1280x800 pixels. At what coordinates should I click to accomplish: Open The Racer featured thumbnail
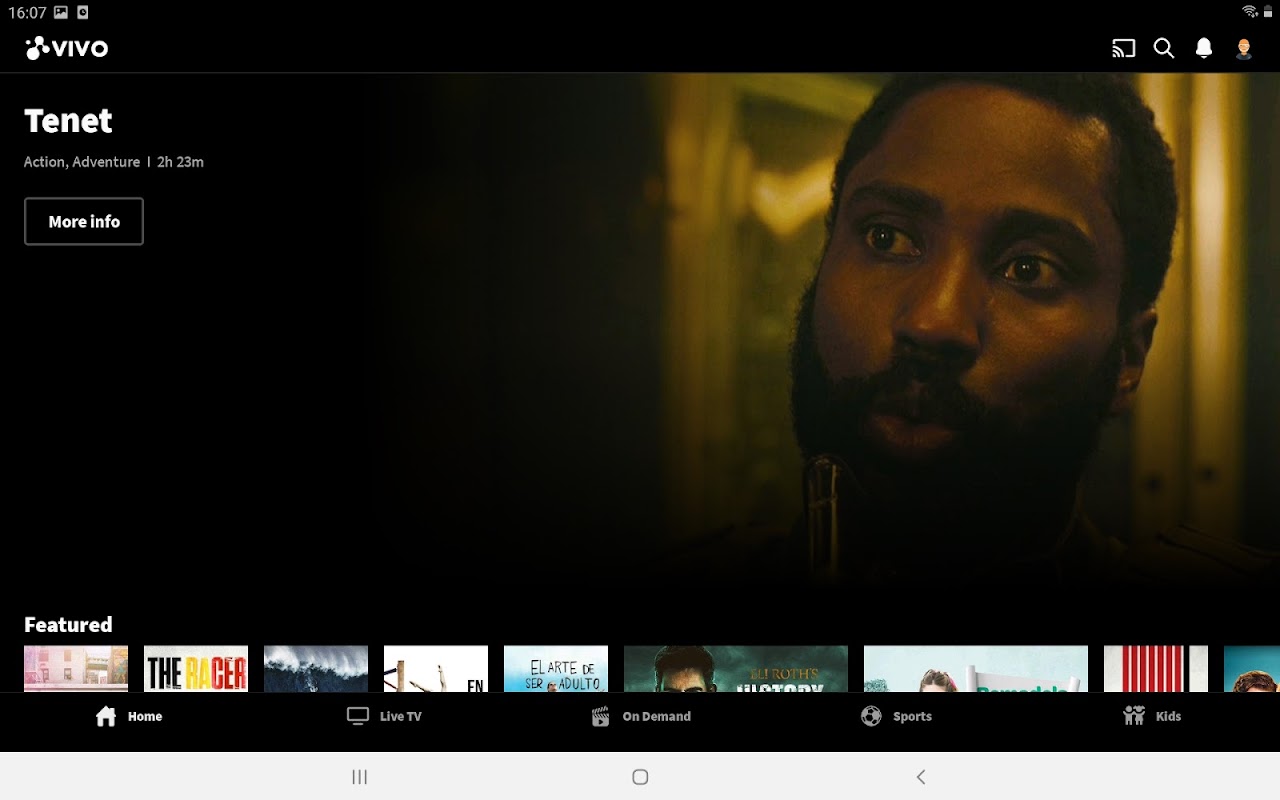196,669
